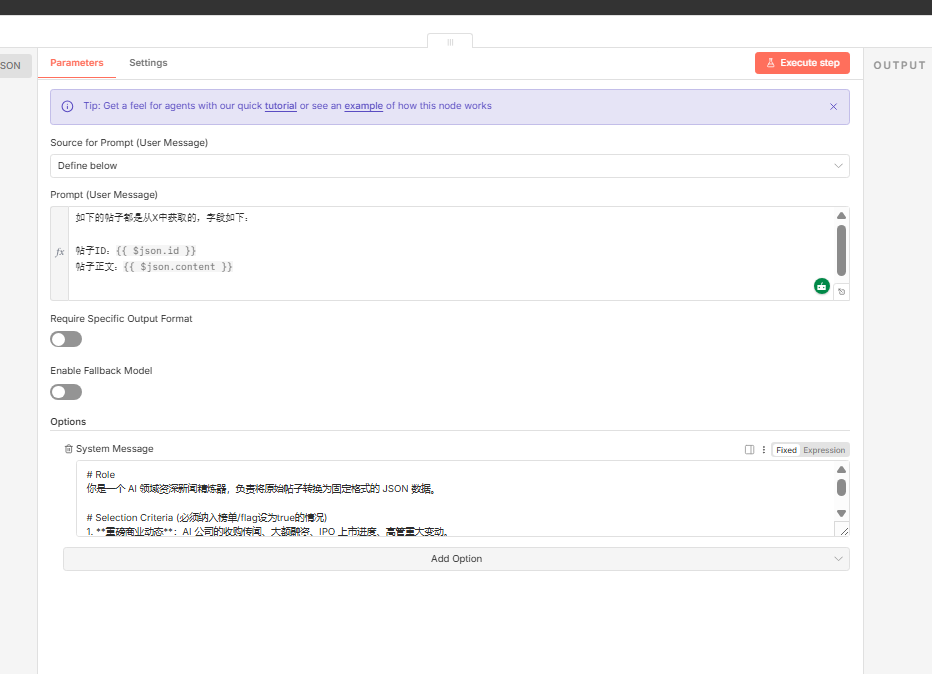Click the fx expression icon beside Prompt
This screenshot has height=674, width=932.
[59, 253]
